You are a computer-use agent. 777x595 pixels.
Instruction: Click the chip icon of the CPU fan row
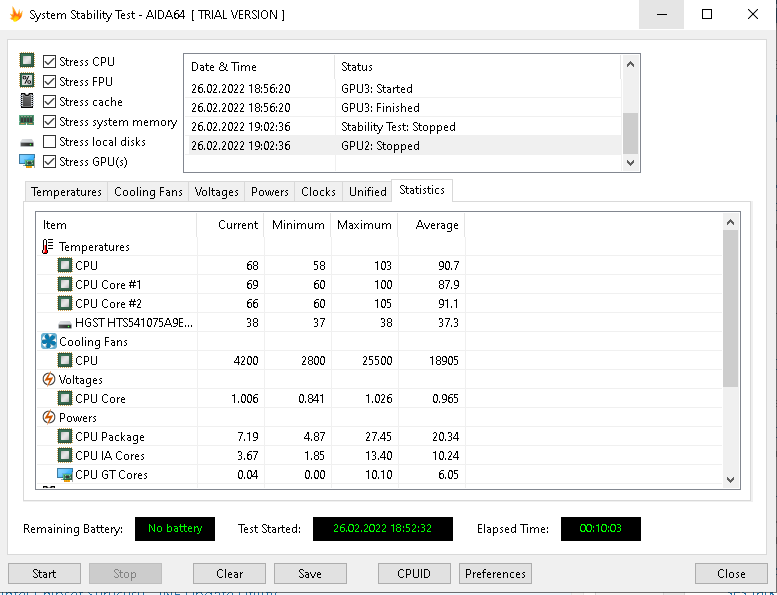(x=65, y=360)
